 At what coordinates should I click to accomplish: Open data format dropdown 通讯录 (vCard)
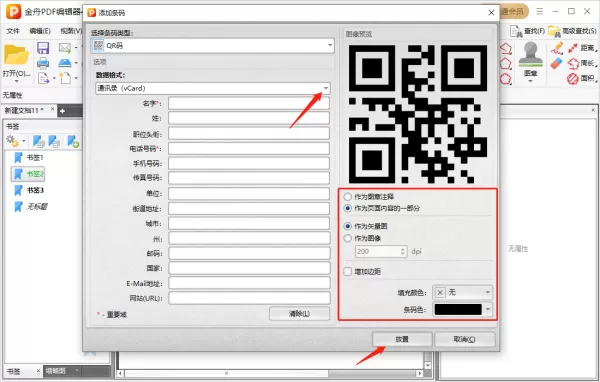coord(212,88)
